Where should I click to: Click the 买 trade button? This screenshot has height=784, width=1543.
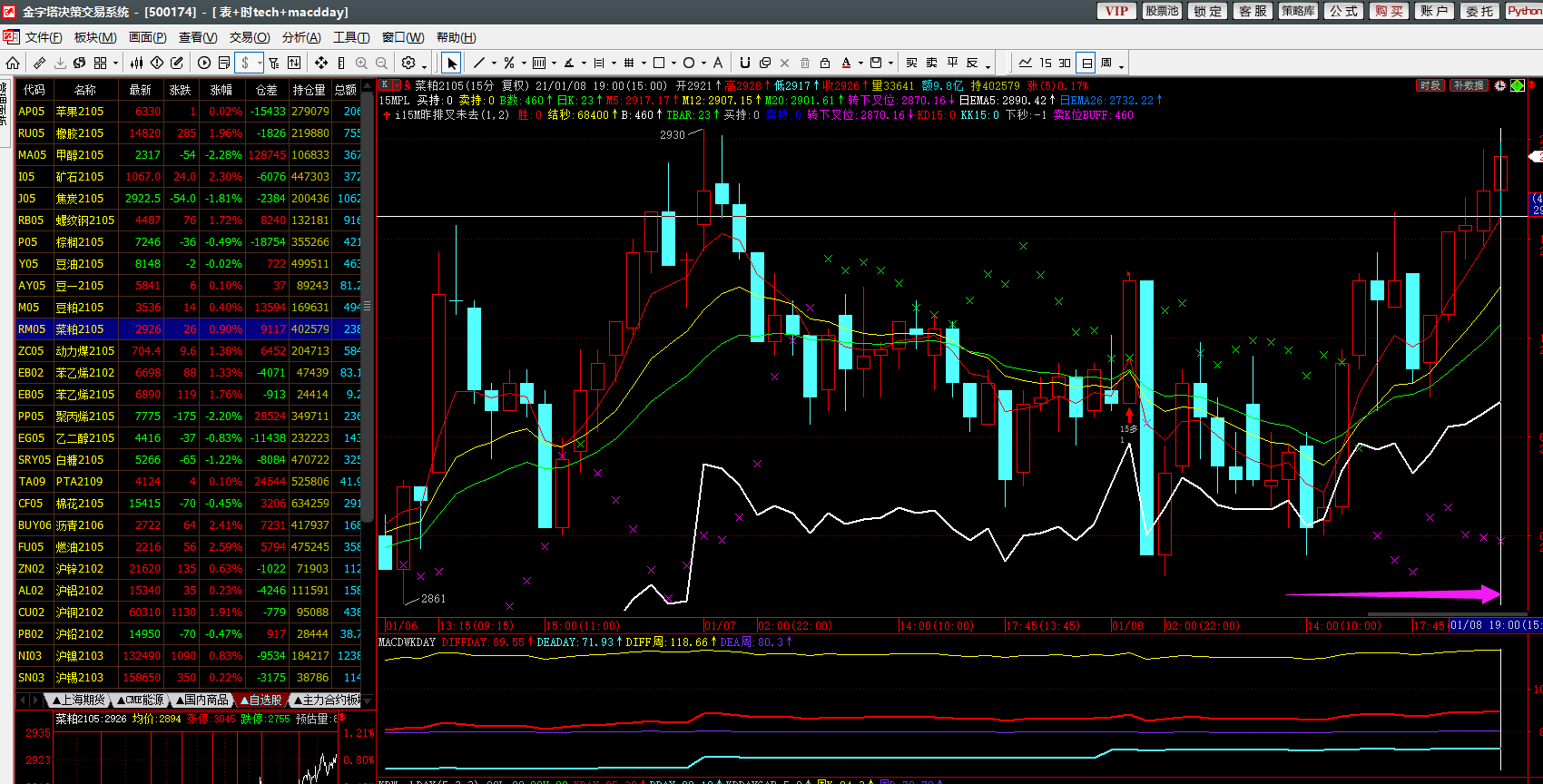(911, 63)
